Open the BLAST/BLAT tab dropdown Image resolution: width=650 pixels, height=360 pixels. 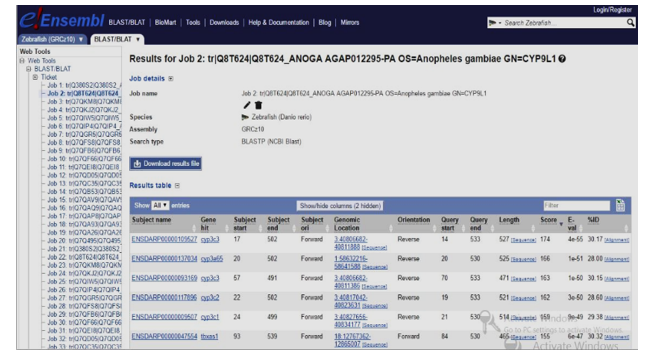(x=138, y=39)
